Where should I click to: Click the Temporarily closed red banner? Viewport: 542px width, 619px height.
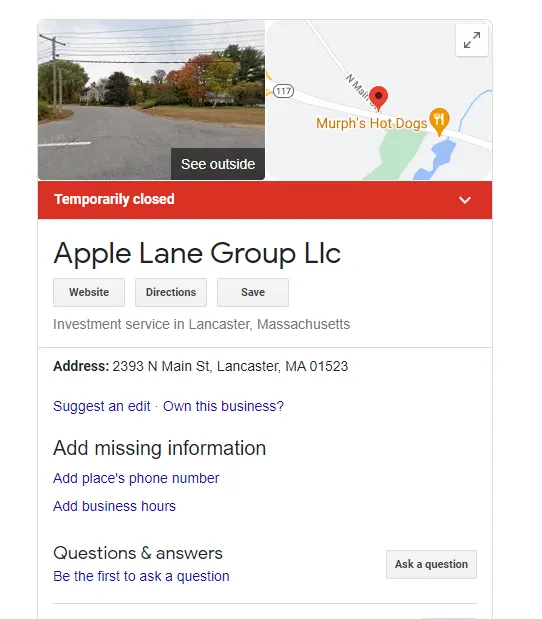(x=265, y=200)
